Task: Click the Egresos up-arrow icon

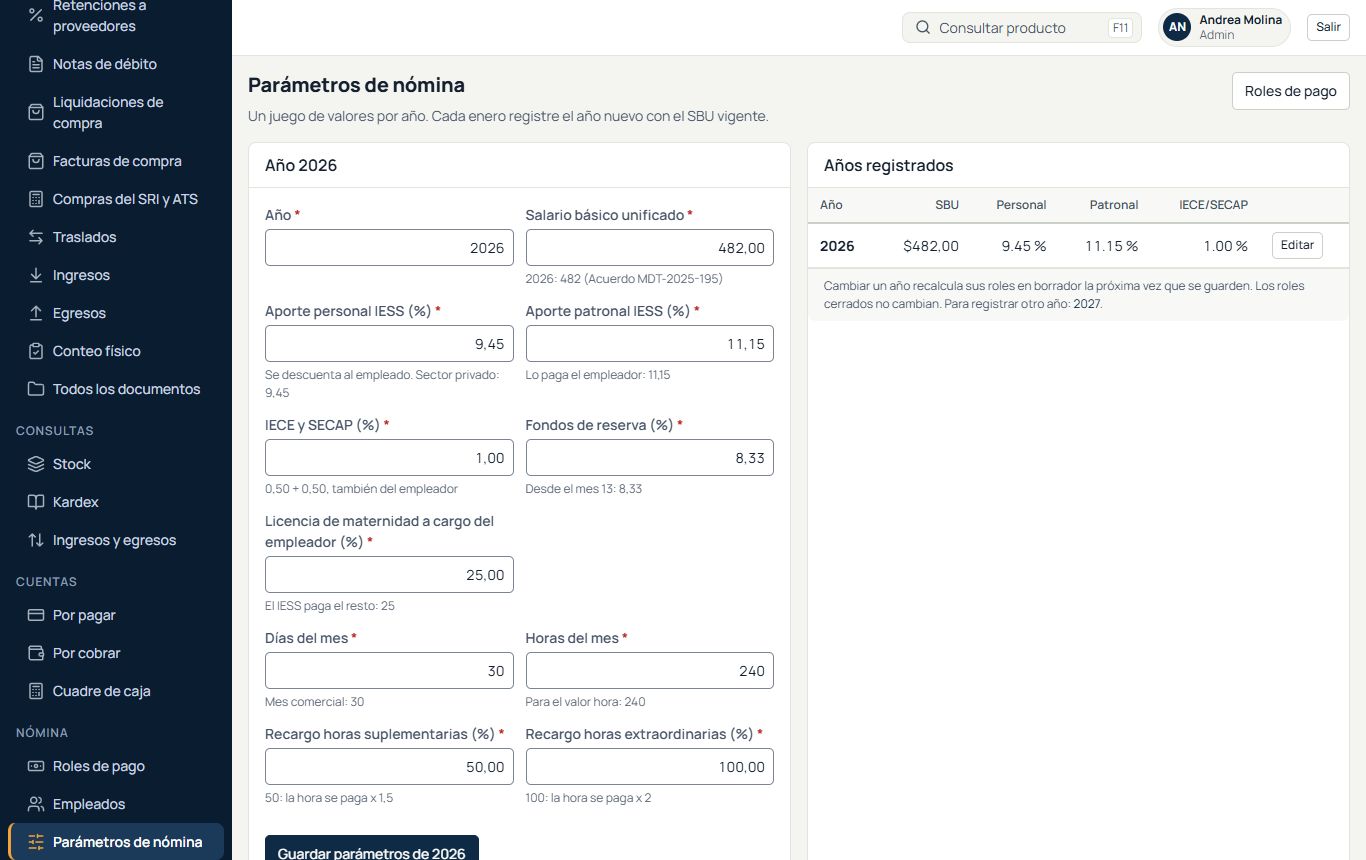Action: 36,313
